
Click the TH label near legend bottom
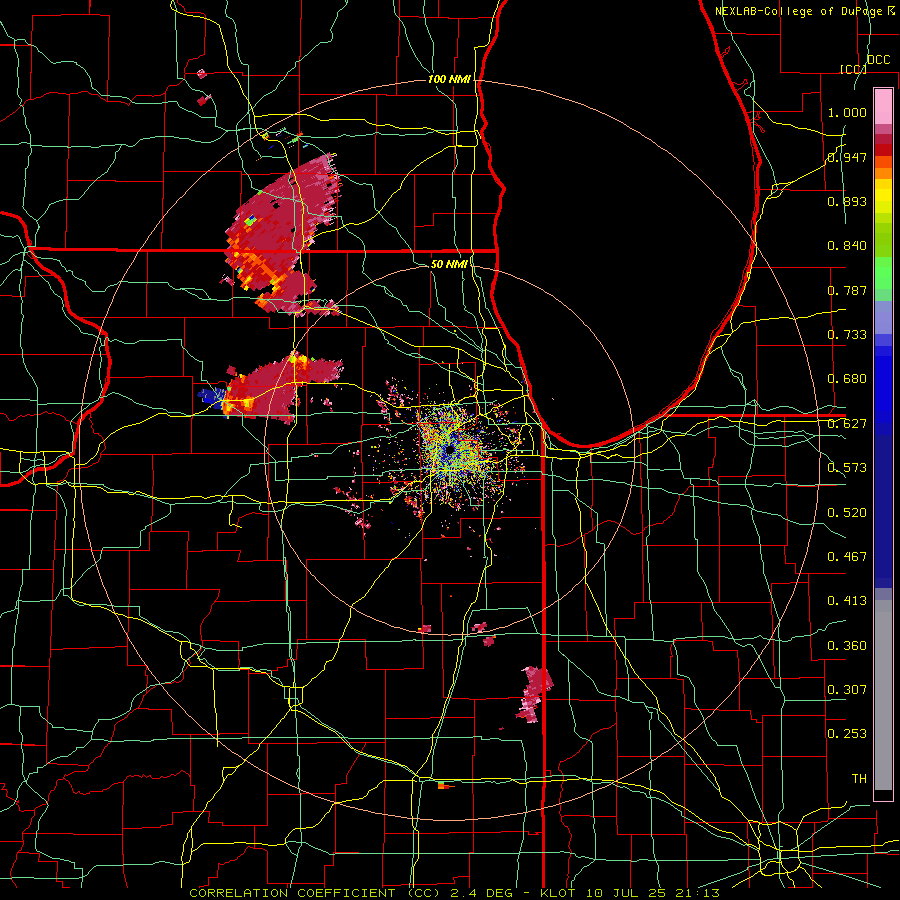coord(859,779)
